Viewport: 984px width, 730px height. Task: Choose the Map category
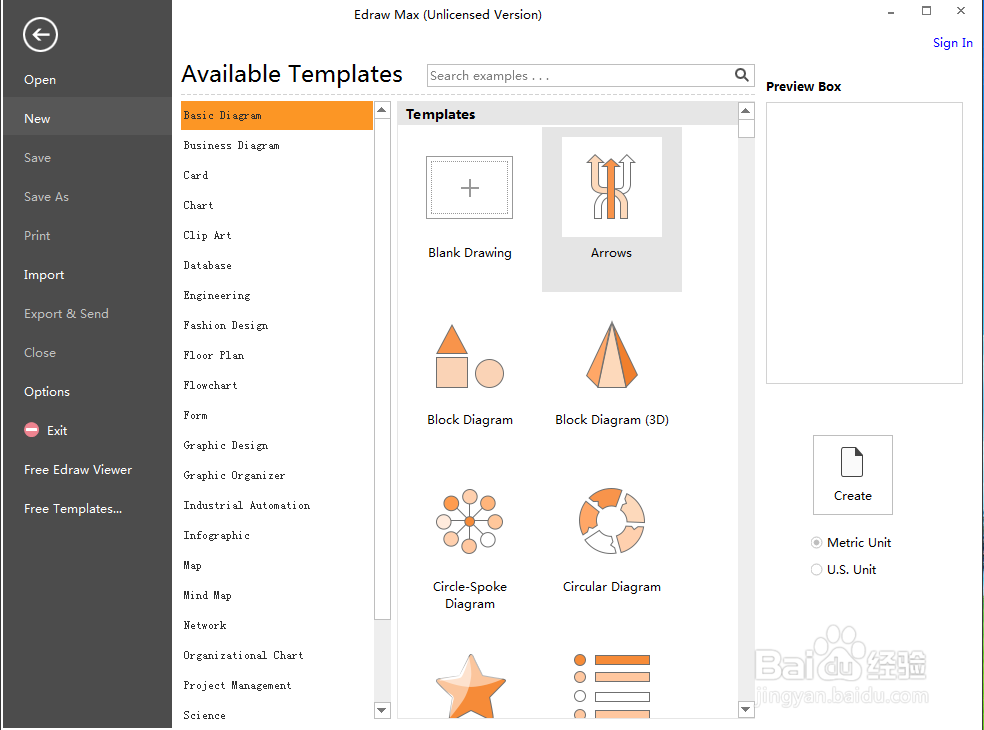pos(193,566)
